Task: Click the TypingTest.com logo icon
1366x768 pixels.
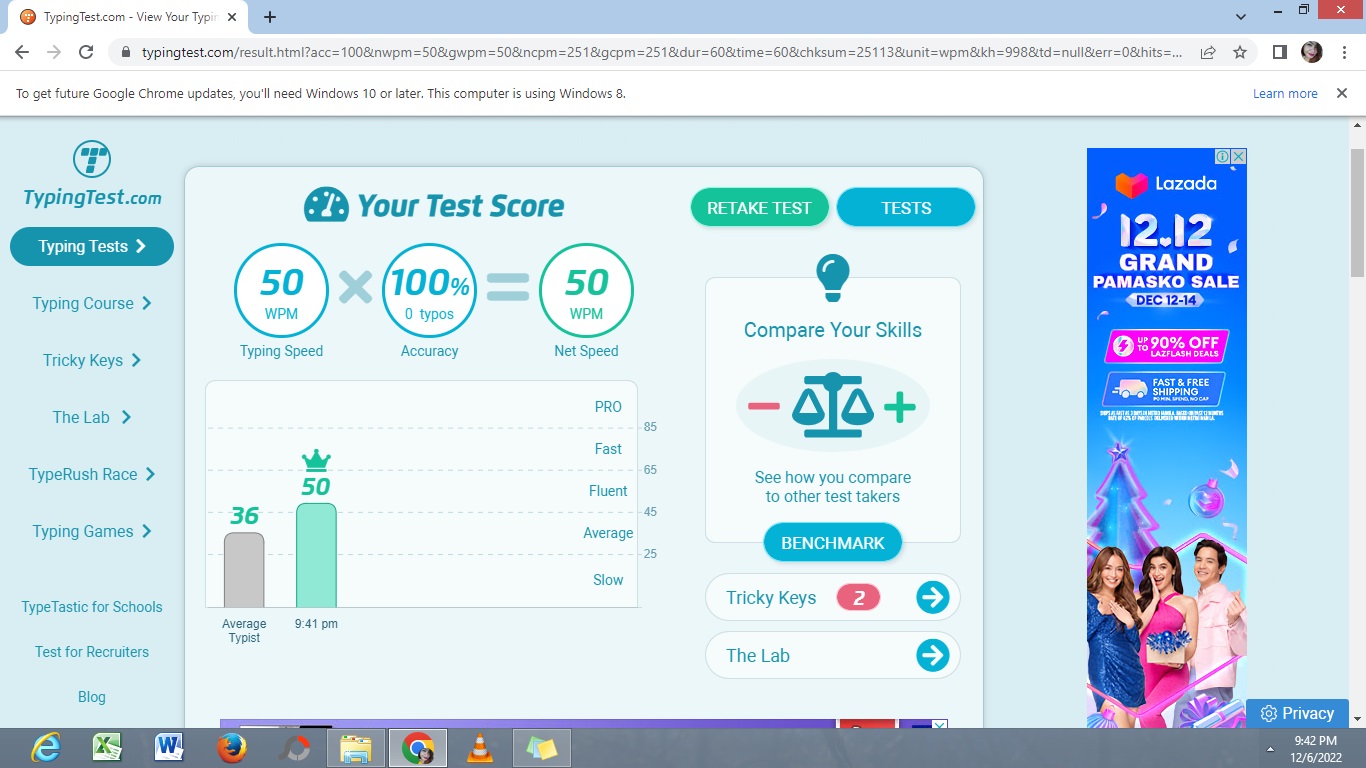Action: 92,160
